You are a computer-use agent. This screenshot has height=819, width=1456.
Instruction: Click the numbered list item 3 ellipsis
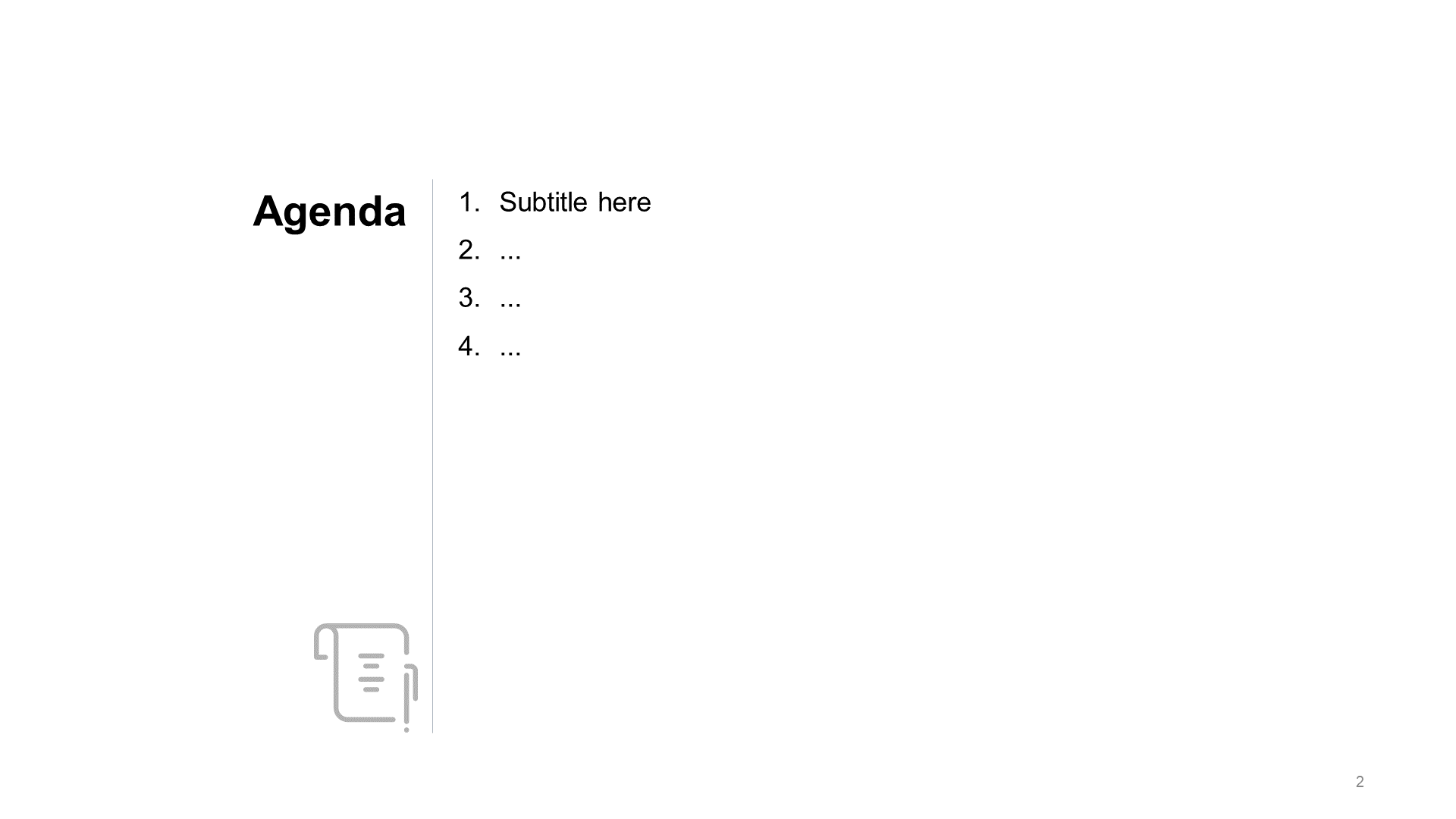(x=511, y=299)
